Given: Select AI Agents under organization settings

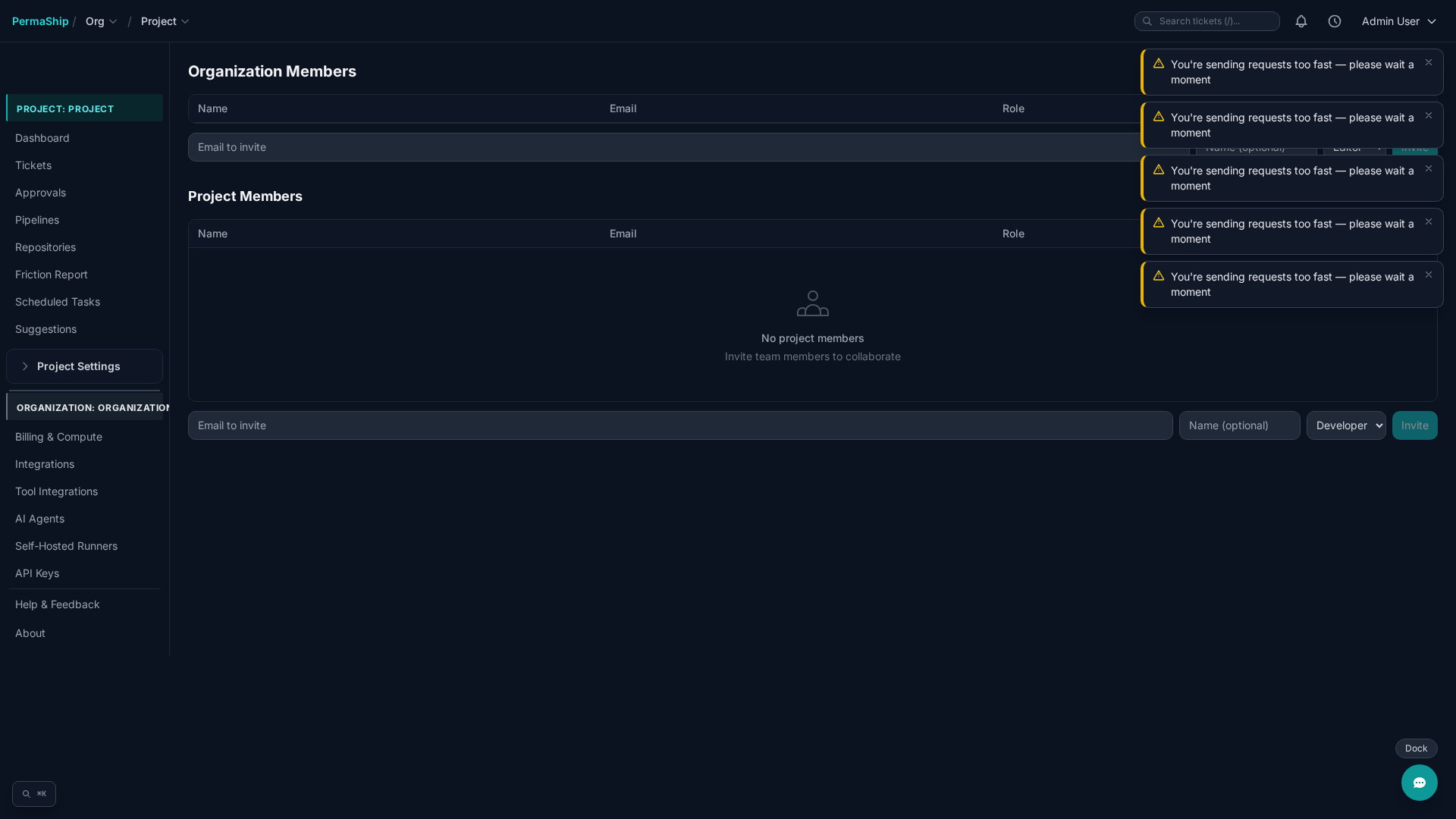Looking at the screenshot, I should 39,519.
